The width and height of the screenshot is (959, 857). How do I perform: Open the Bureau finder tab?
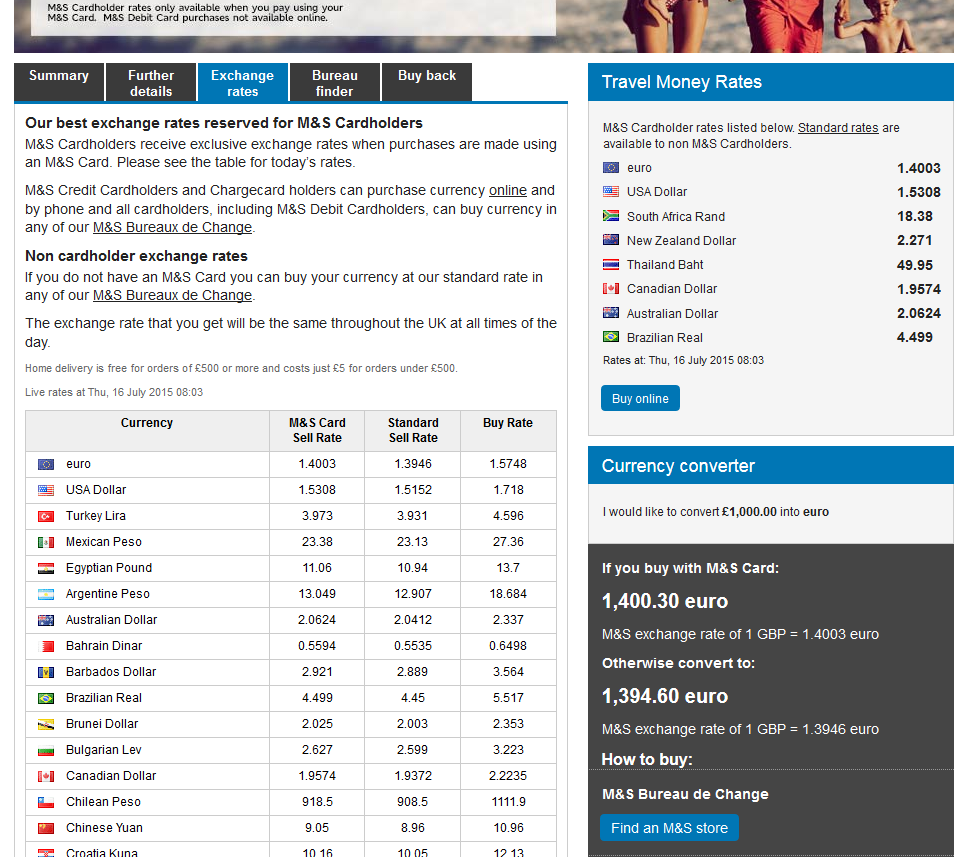335,82
